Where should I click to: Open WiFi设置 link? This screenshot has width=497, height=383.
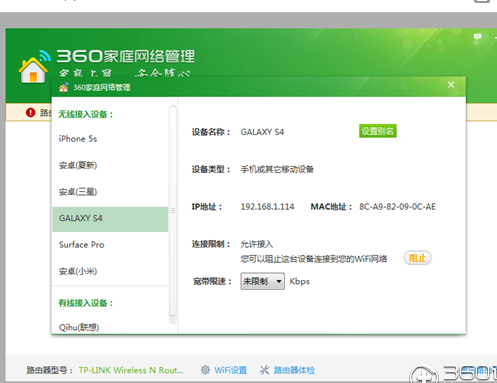[231, 370]
